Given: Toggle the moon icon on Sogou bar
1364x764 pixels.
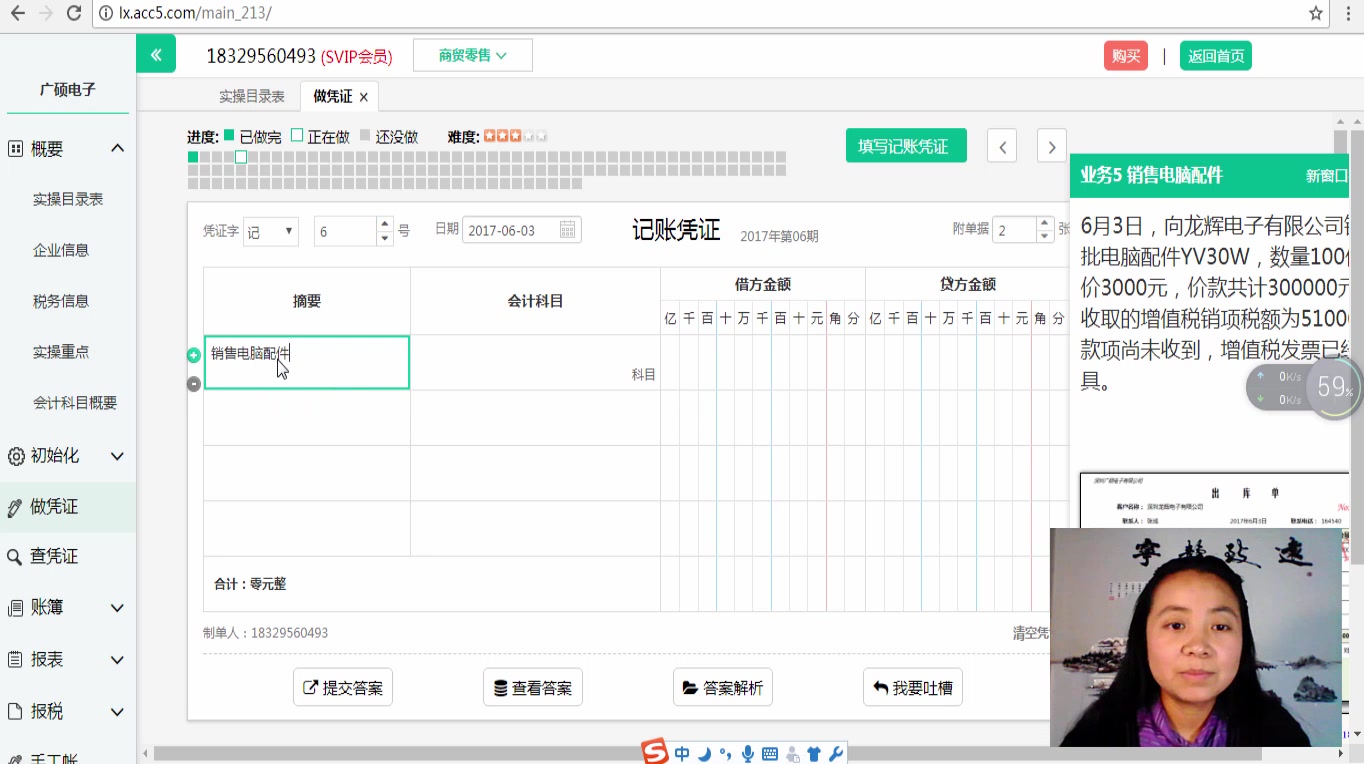Looking at the screenshot, I should tap(704, 753).
